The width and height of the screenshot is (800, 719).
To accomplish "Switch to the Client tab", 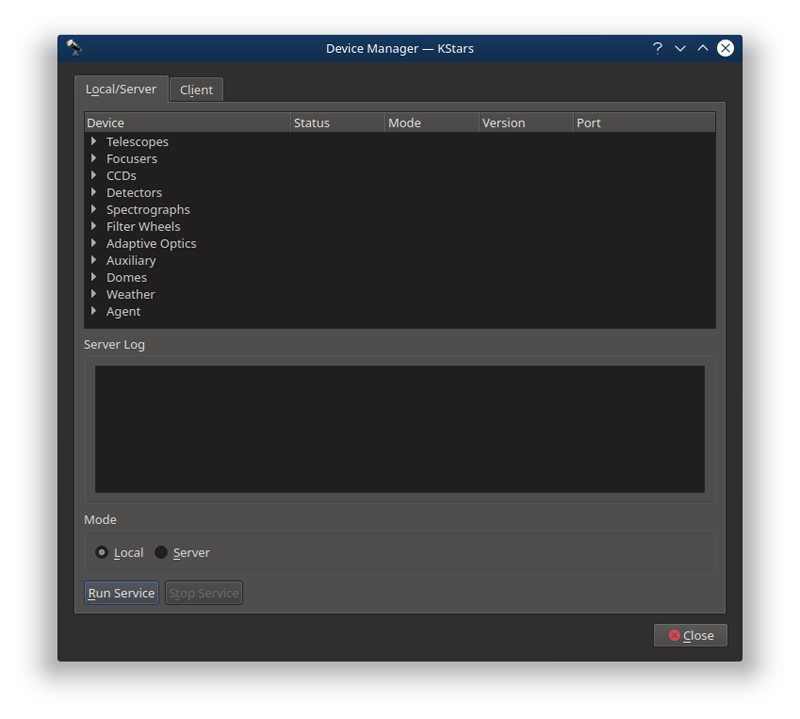I will click(x=196, y=89).
